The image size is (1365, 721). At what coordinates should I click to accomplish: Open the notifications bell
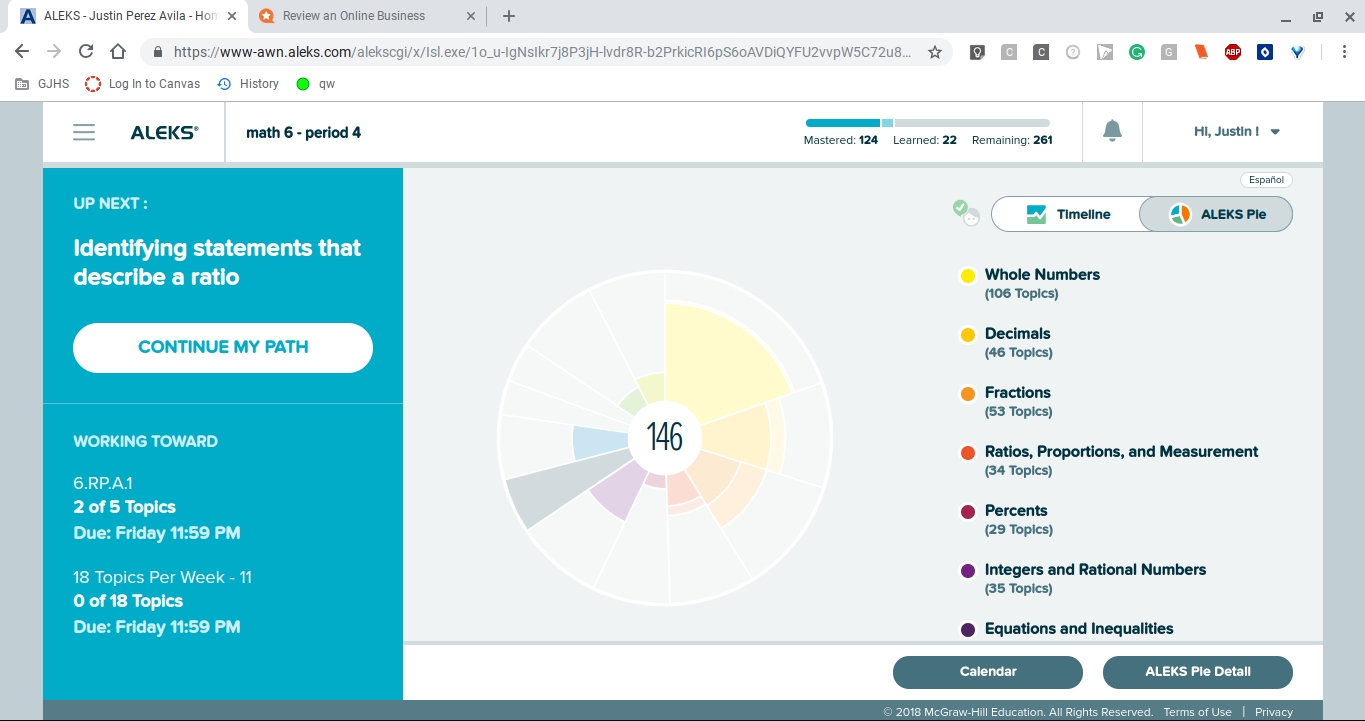(1112, 130)
